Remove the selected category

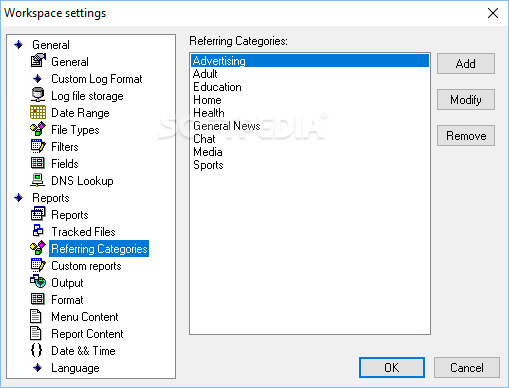pyautogui.click(x=466, y=136)
